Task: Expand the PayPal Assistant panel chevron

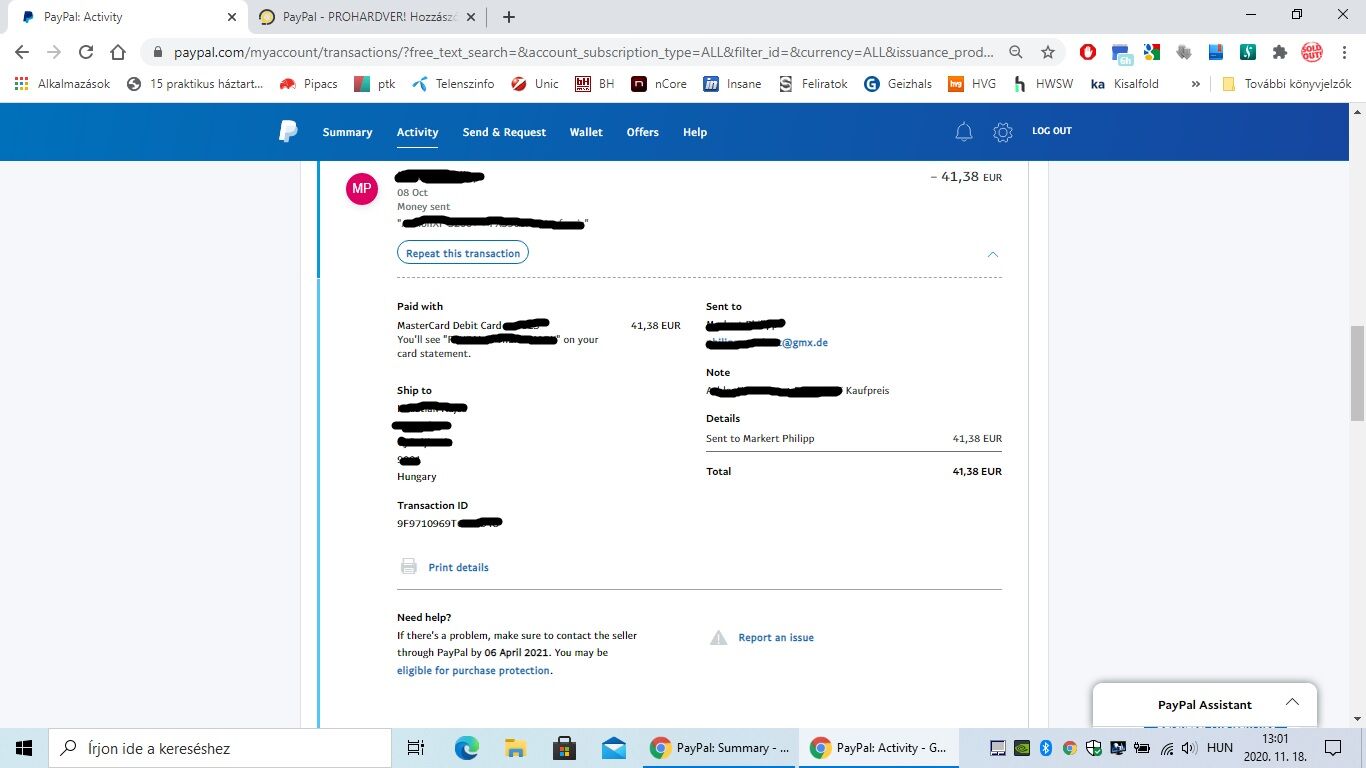Action: 1292,702
